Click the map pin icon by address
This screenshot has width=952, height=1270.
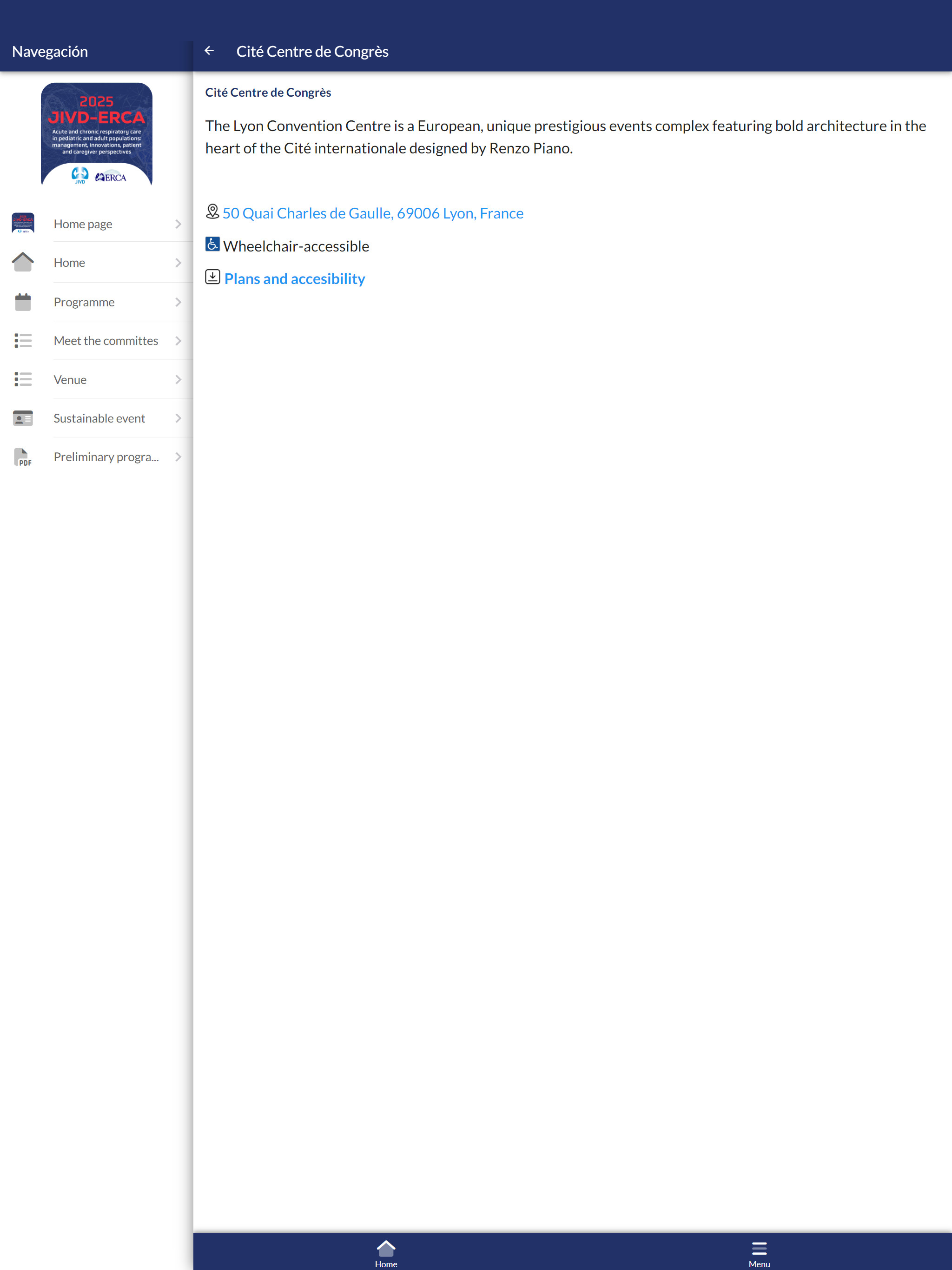click(212, 212)
